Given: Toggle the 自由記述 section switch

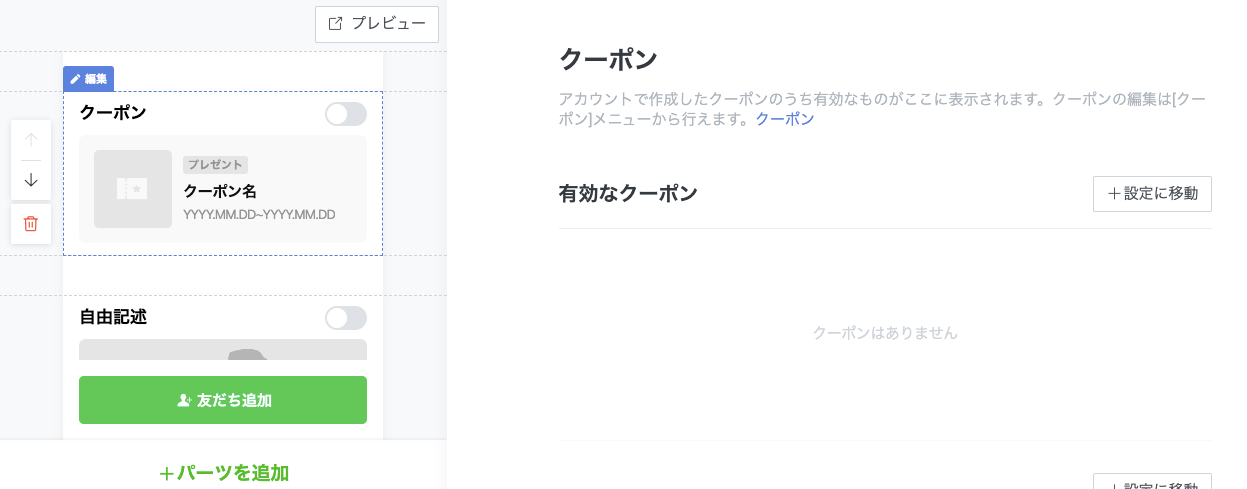Looking at the screenshot, I should coord(346,318).
